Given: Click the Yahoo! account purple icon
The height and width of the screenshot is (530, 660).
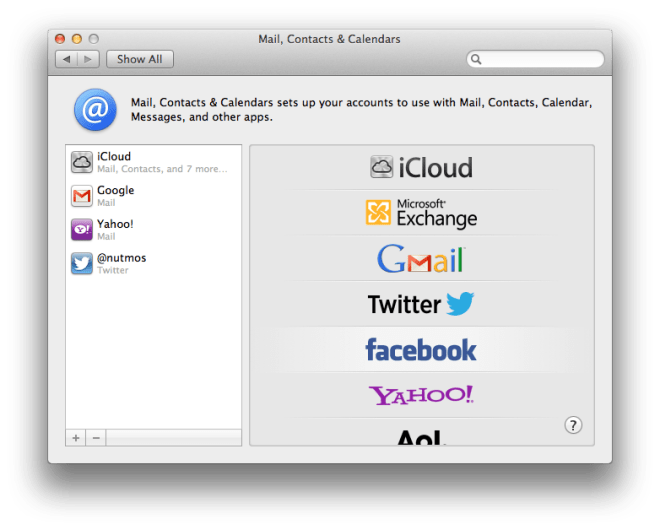Looking at the screenshot, I should tap(82, 230).
